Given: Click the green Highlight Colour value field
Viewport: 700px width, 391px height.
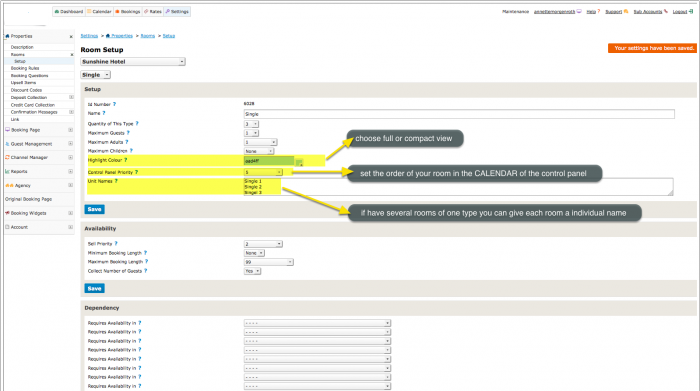Looking at the screenshot, I should click(x=269, y=161).
